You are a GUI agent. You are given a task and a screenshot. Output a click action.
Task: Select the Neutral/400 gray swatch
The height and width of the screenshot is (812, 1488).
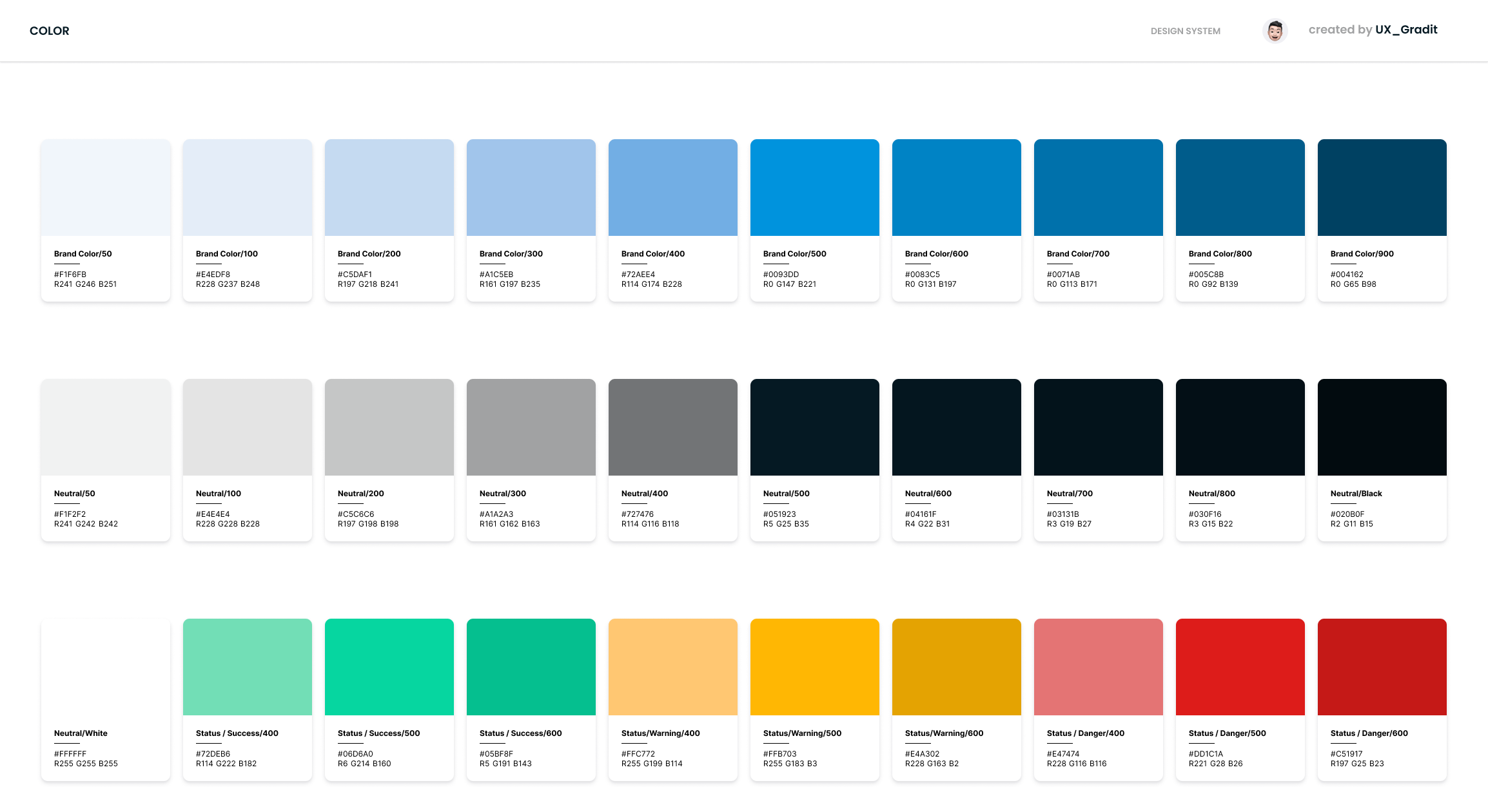(x=672, y=427)
